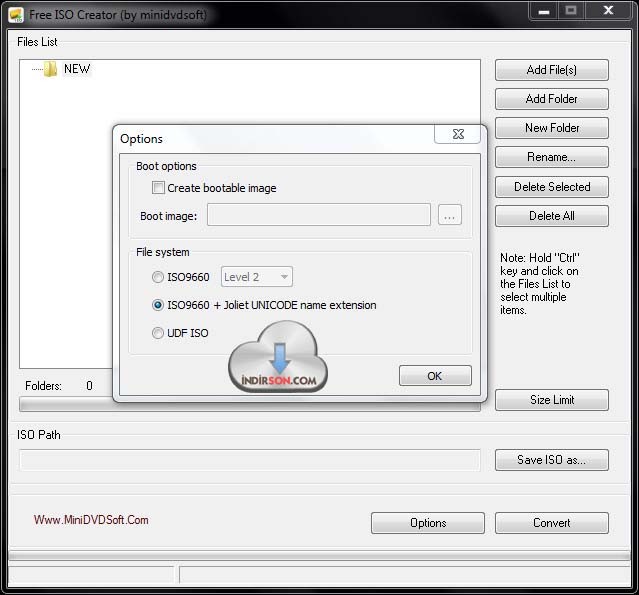
Task: Click Delete Selected button
Action: point(552,187)
